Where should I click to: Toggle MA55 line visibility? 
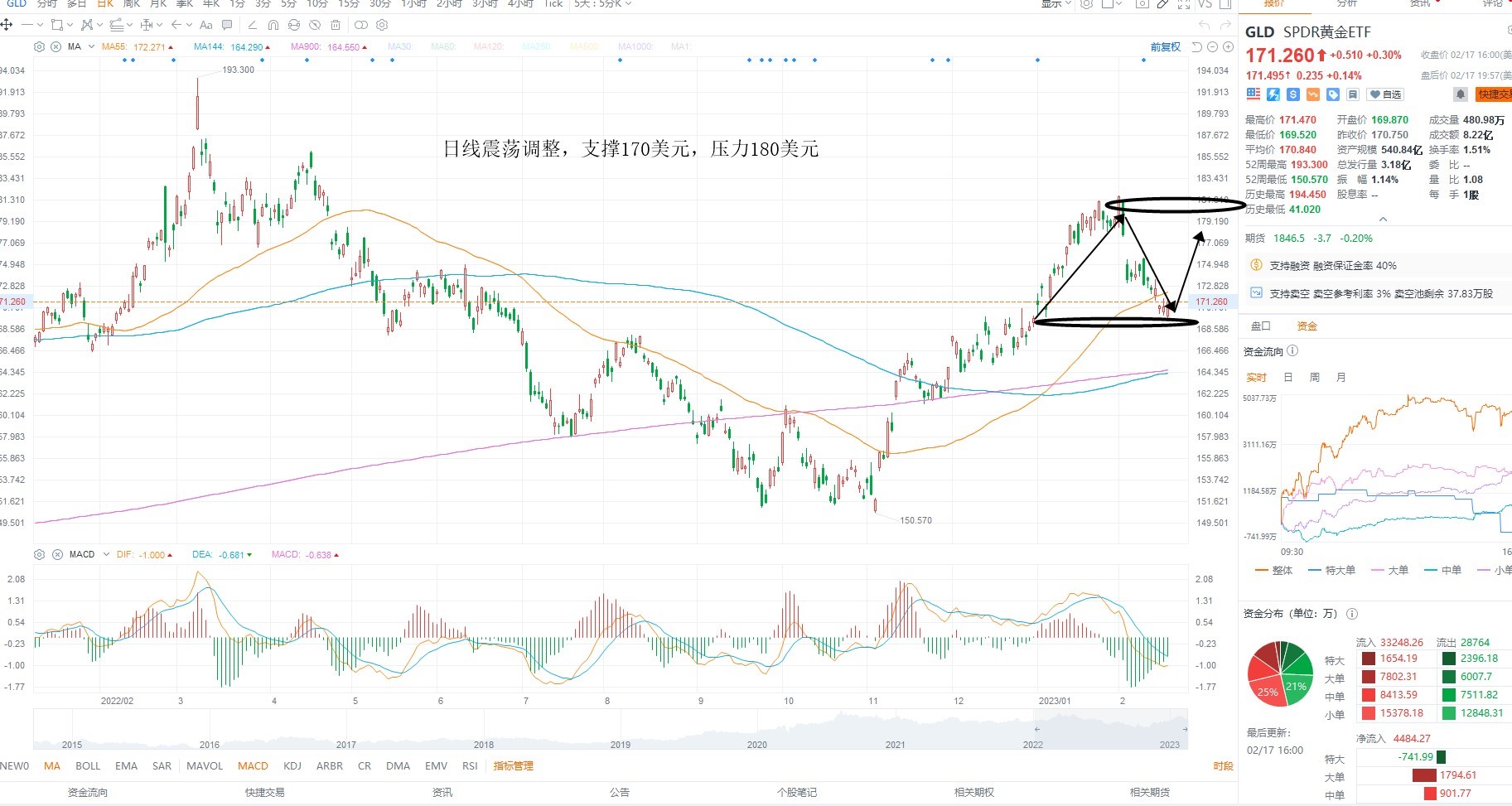pos(137,47)
